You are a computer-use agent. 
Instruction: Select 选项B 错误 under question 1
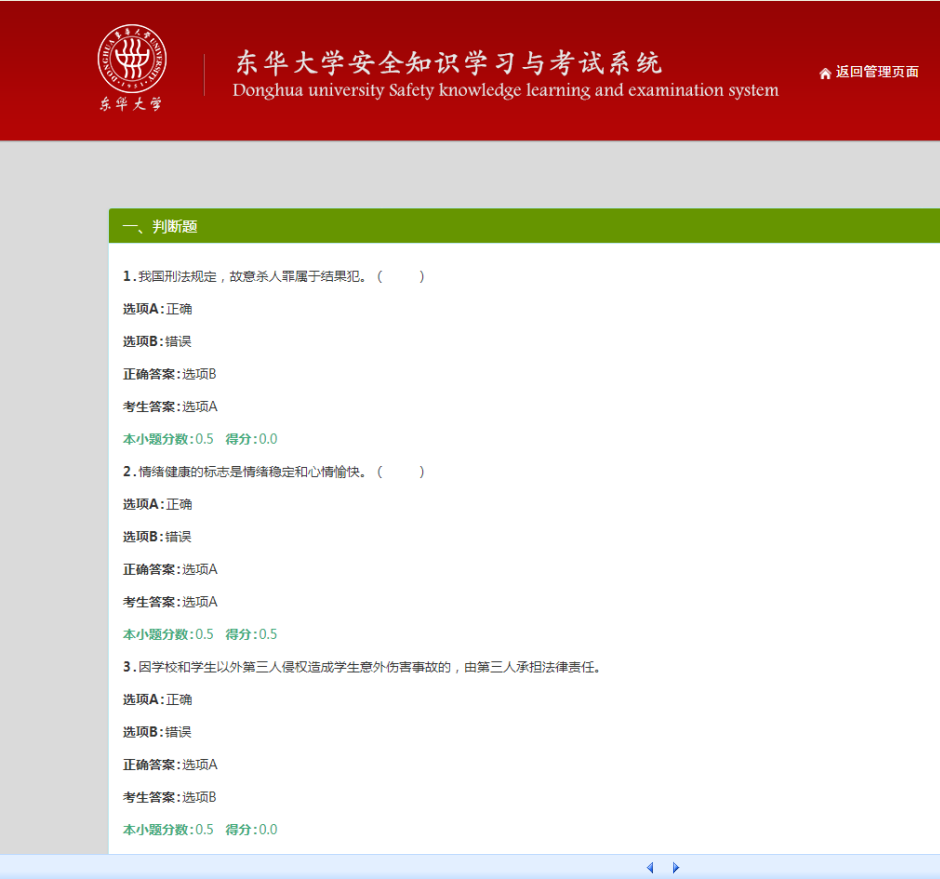pos(157,341)
